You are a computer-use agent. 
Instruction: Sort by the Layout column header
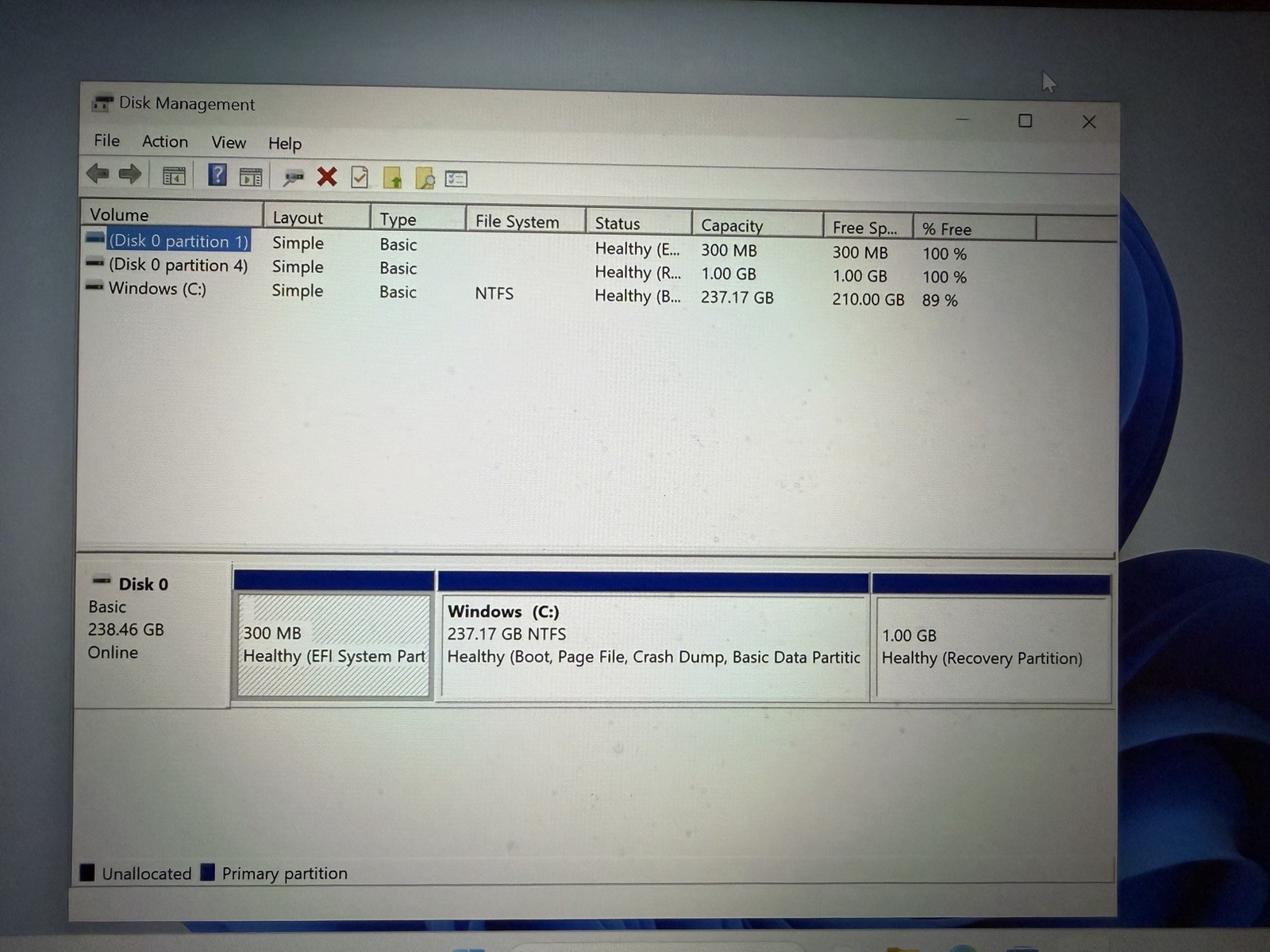click(317, 217)
